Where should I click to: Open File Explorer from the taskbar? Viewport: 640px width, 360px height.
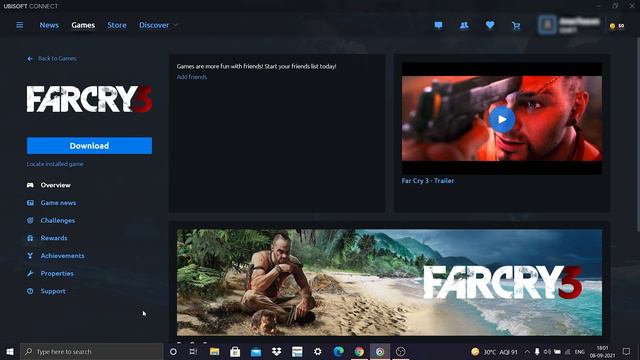[214, 351]
